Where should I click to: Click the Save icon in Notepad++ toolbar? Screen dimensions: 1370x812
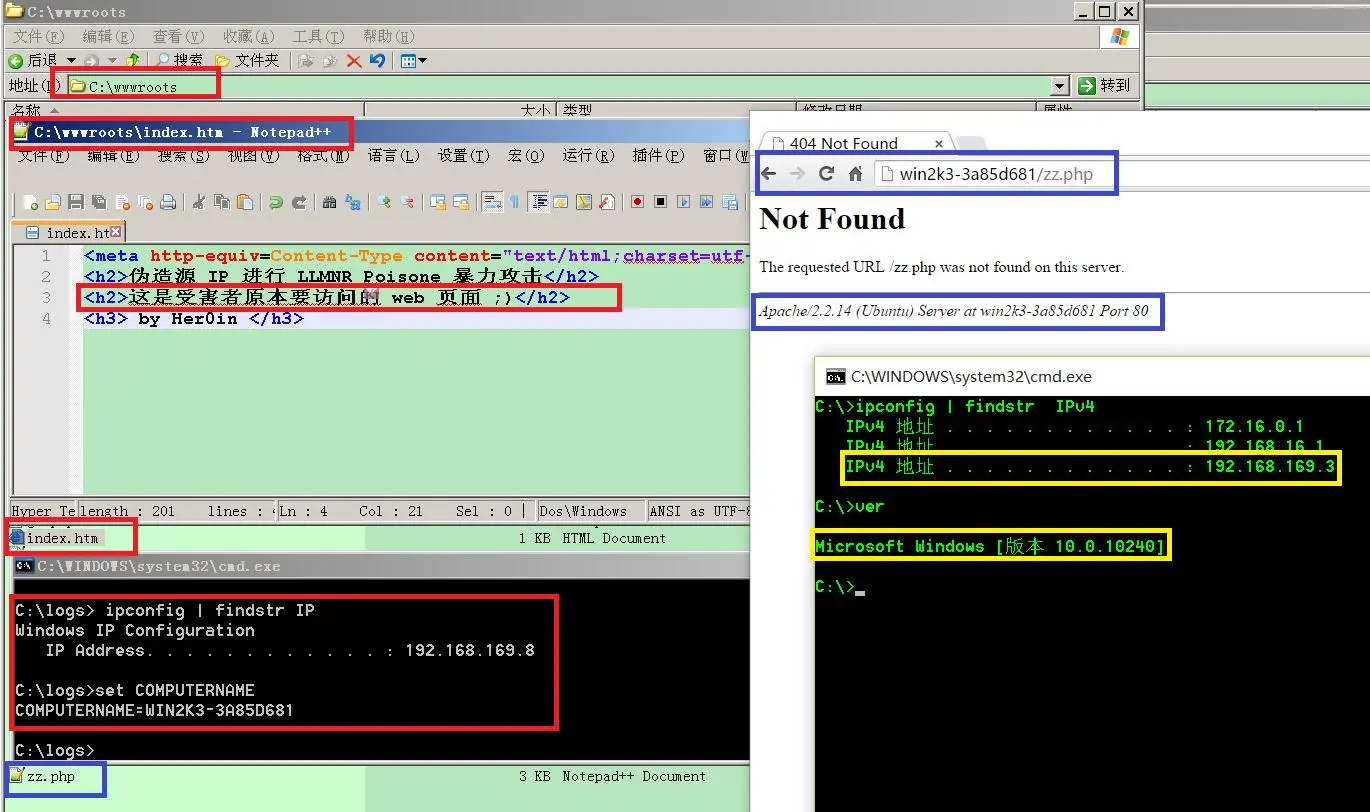click(x=75, y=202)
